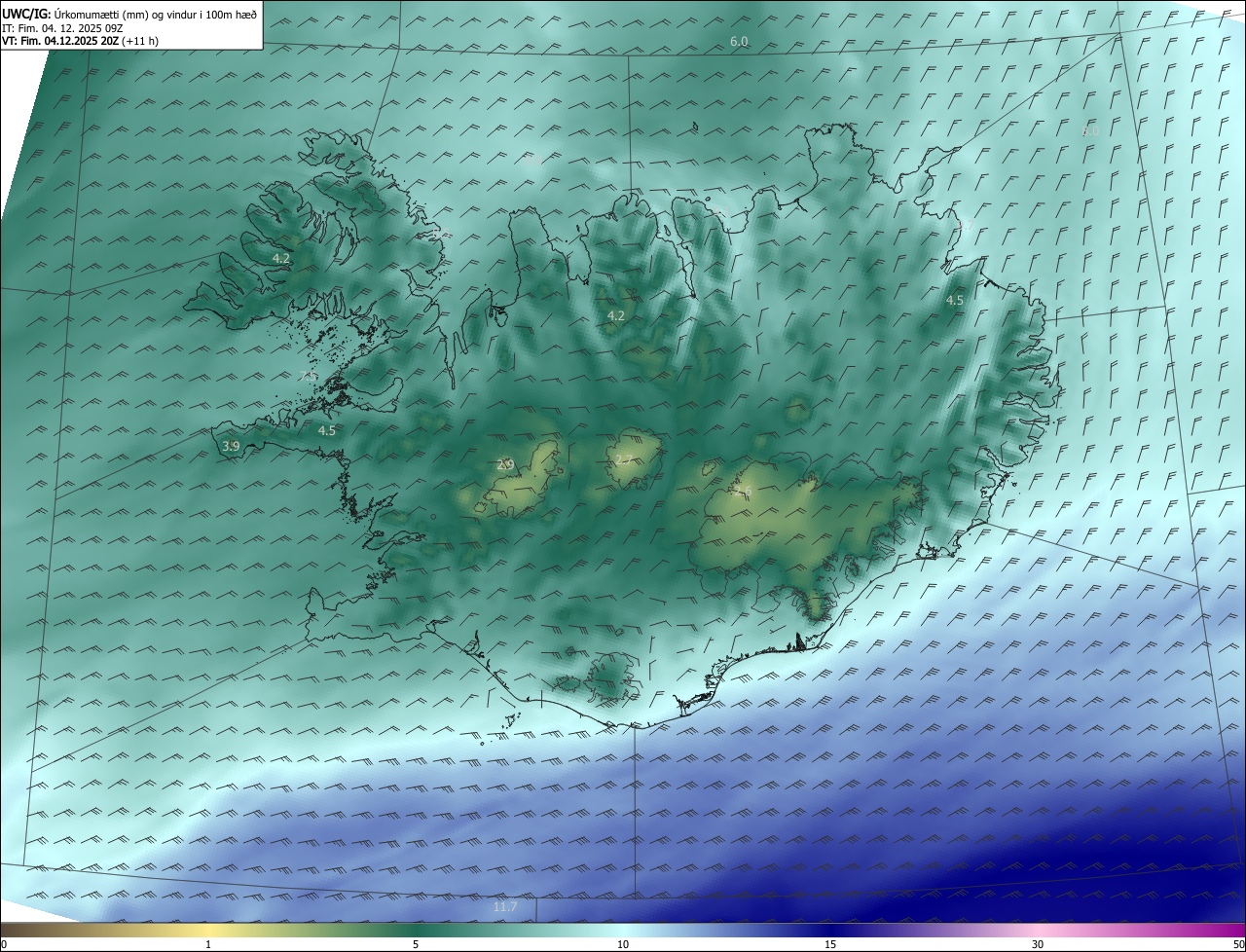Click the '6.0' value label north of Iceland
The width and height of the screenshot is (1246, 952).
pyautogui.click(x=739, y=41)
